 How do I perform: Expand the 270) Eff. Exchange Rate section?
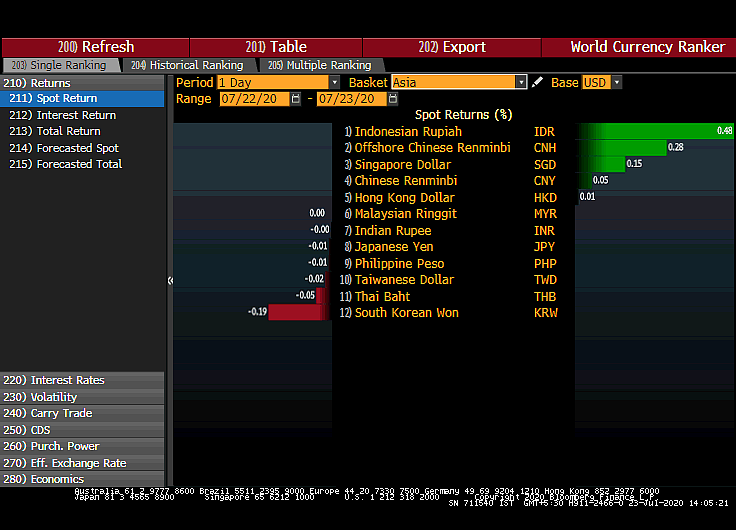[x=82, y=463]
